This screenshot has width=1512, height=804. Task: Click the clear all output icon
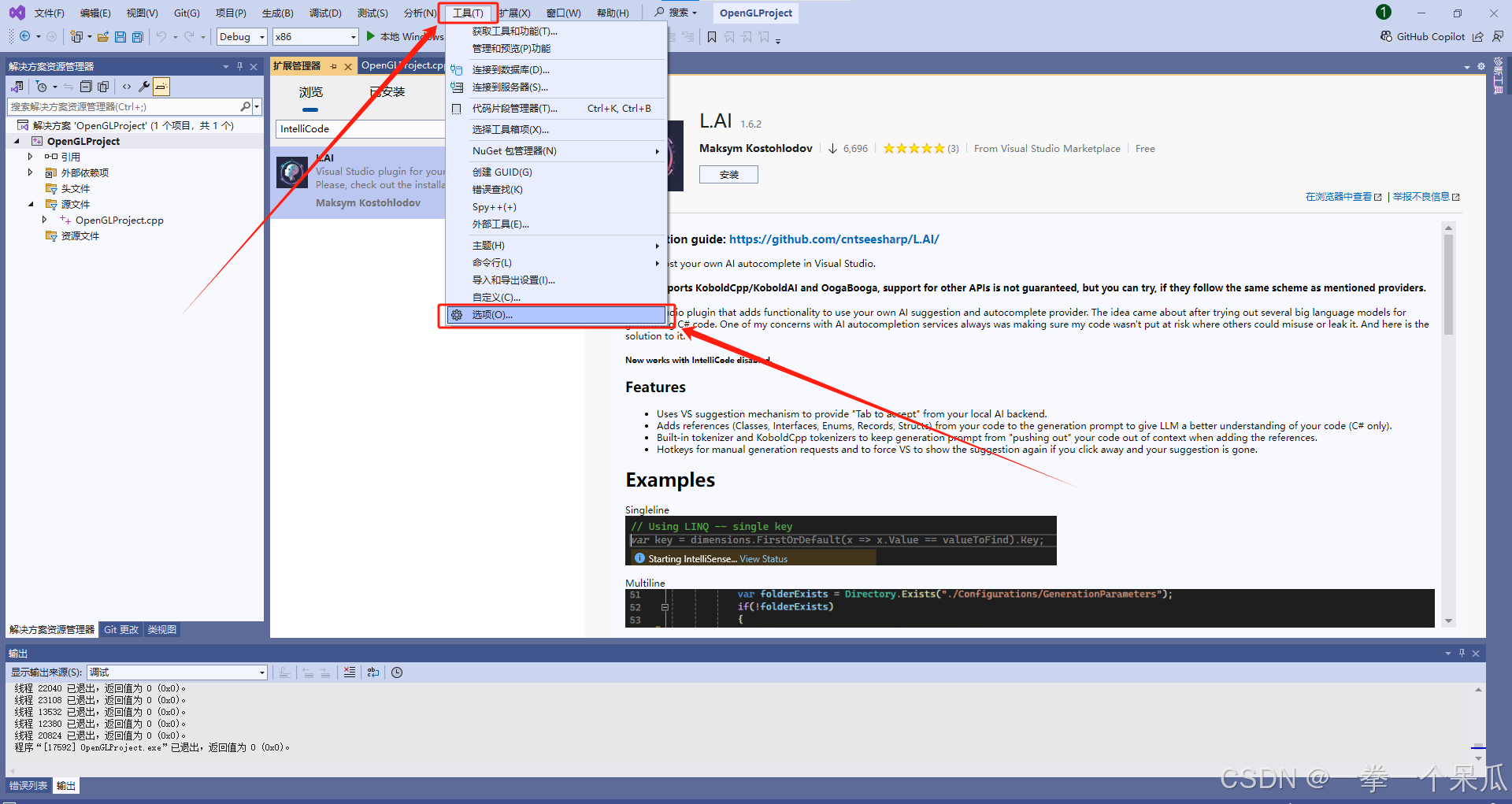click(349, 672)
